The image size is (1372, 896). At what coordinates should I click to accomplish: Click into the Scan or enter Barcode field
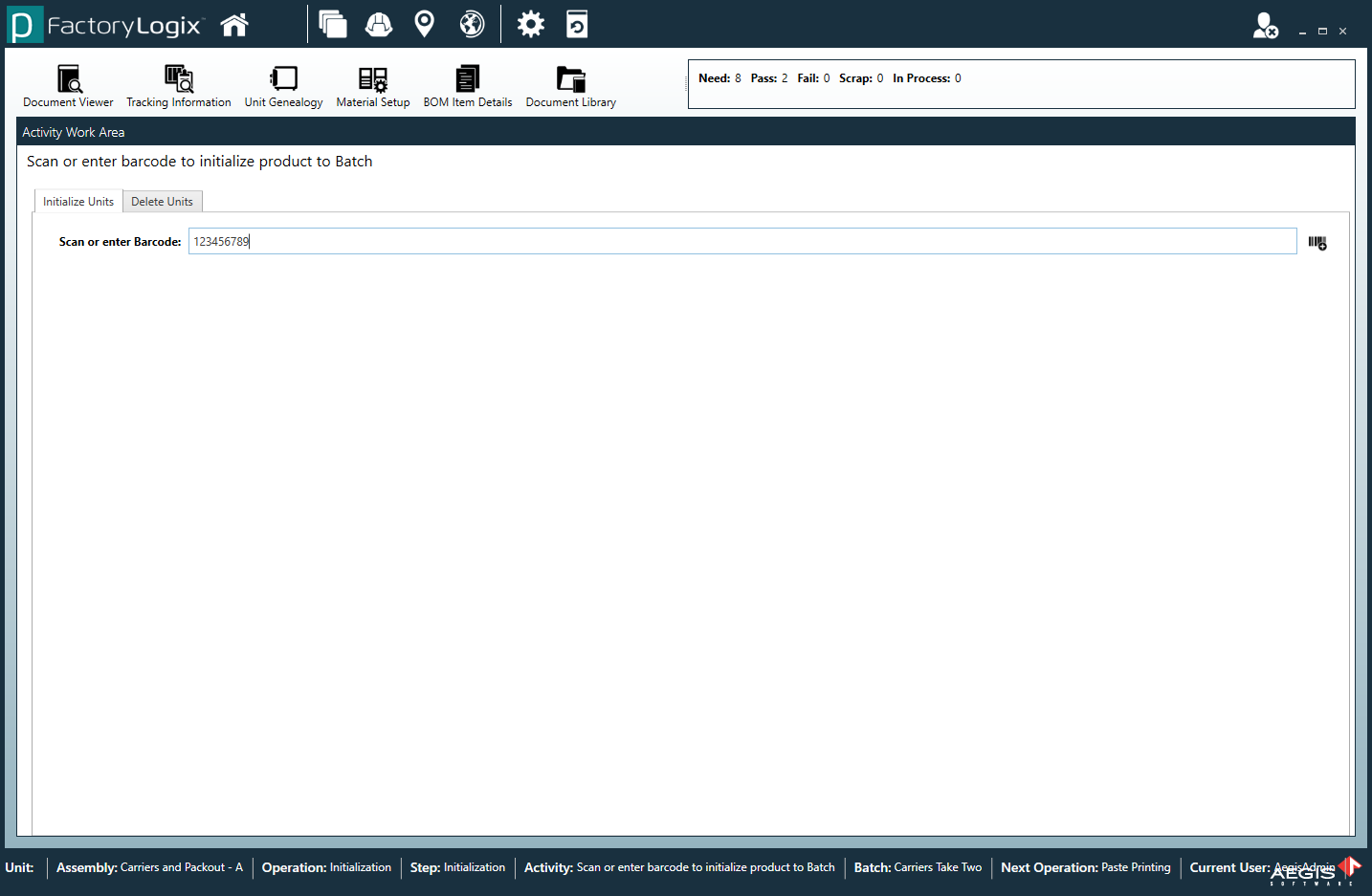click(x=741, y=242)
